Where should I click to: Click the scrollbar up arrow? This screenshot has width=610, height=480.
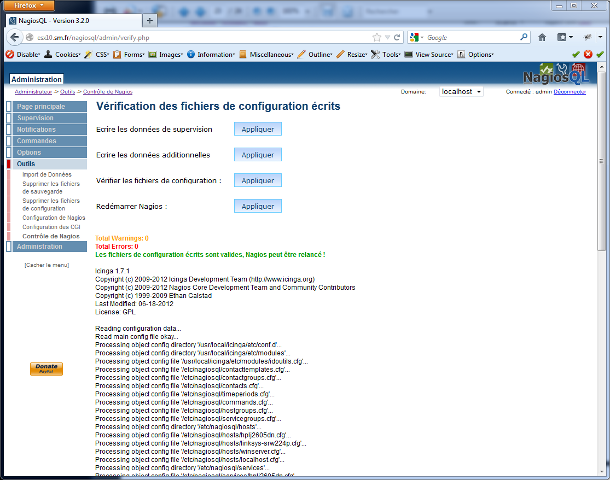(601, 67)
